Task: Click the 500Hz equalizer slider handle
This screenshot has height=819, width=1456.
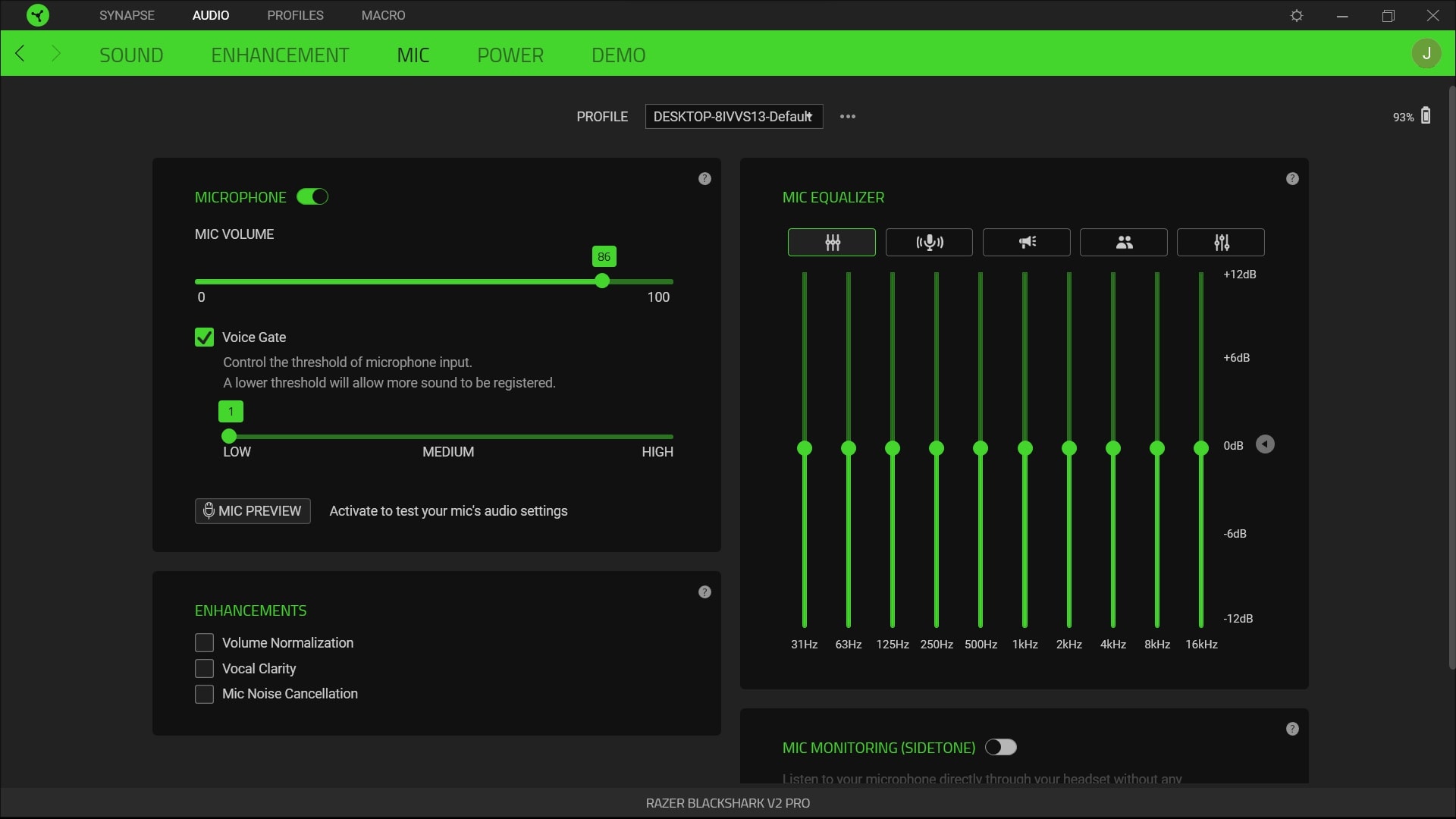Action: point(981,448)
